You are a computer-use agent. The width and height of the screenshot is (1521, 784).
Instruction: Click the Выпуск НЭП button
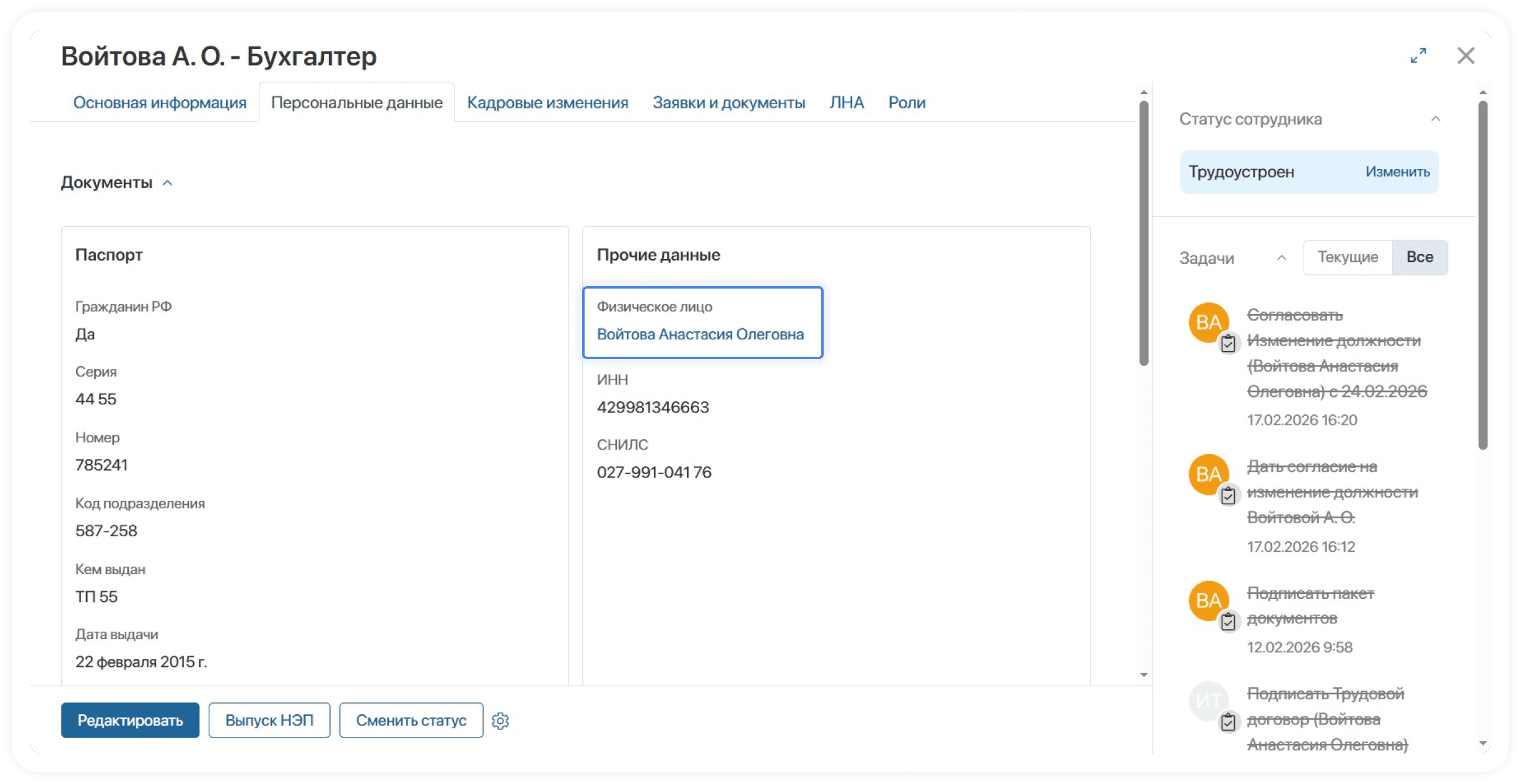pos(269,720)
